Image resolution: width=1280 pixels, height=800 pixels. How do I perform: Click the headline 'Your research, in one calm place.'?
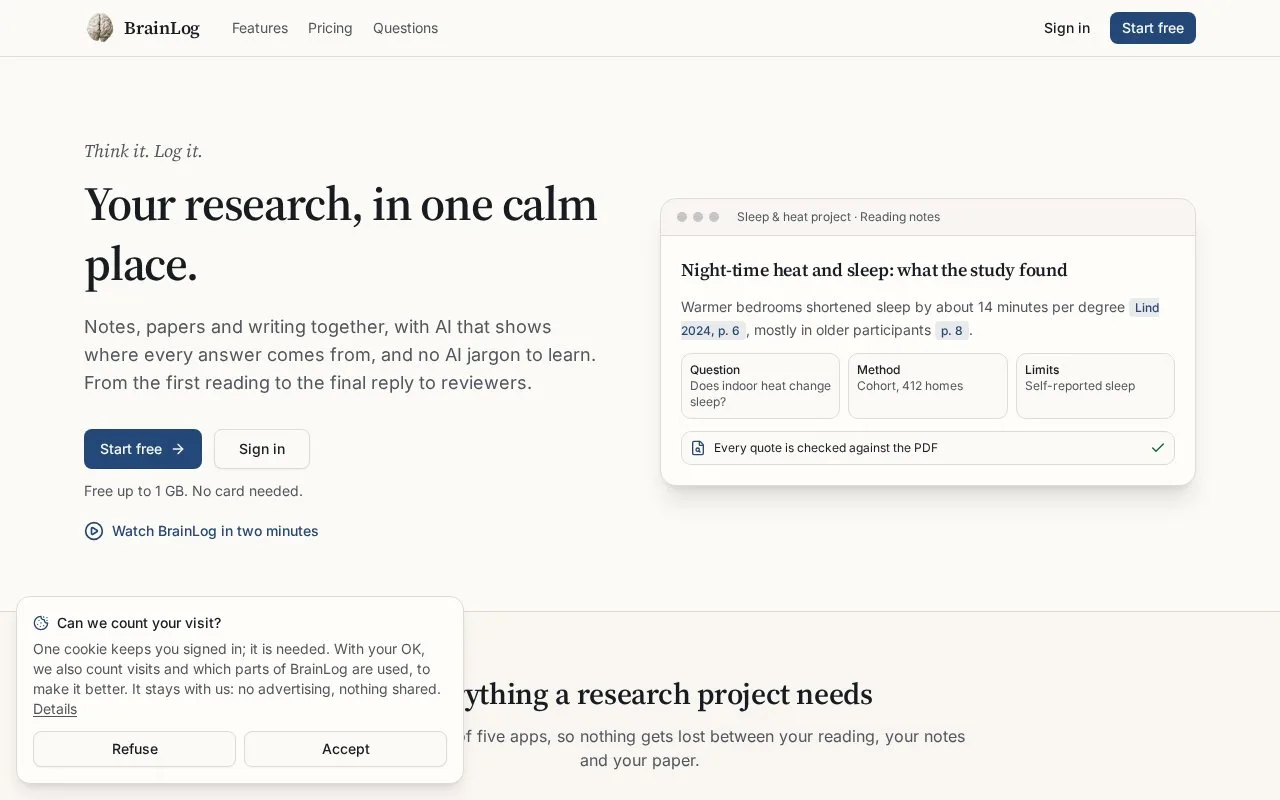tap(341, 234)
